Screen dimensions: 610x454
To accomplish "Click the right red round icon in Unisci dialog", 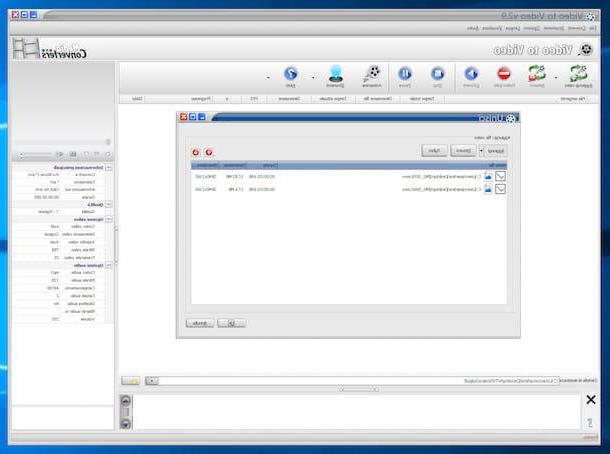I will pos(209,152).
